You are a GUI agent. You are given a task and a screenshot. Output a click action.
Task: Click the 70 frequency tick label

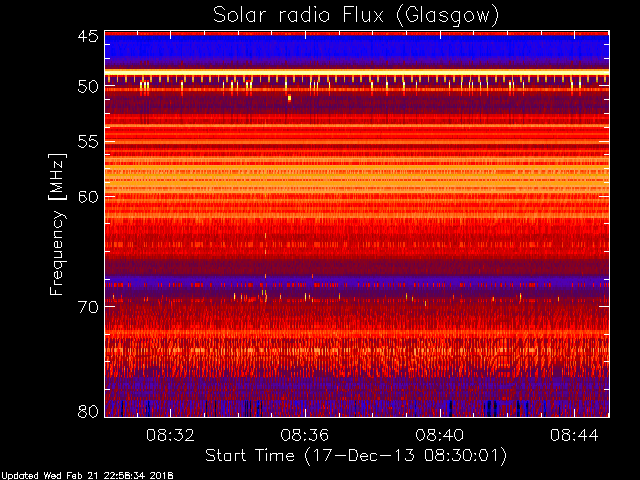coord(88,307)
